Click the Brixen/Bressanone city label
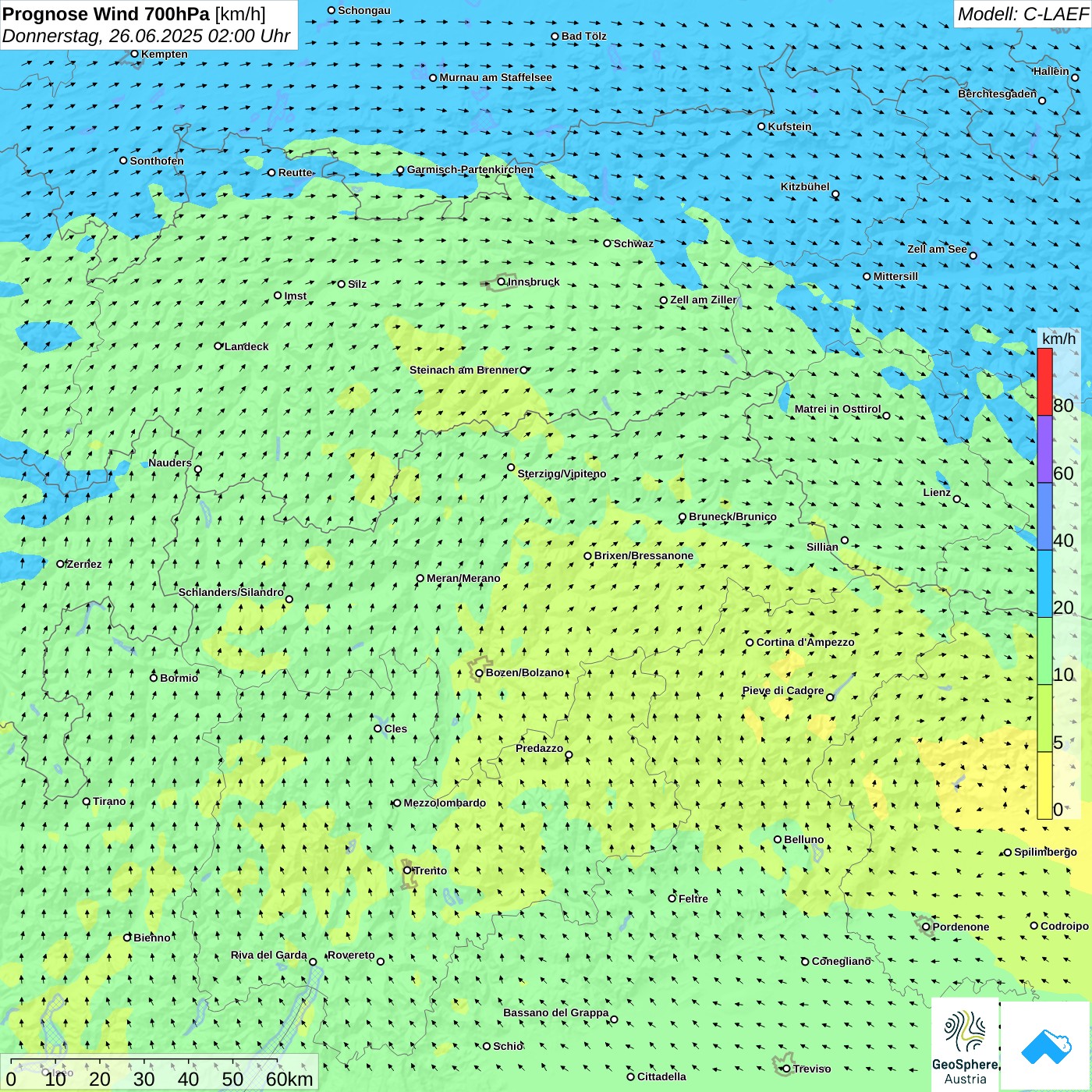The width and height of the screenshot is (1092, 1092). [643, 556]
